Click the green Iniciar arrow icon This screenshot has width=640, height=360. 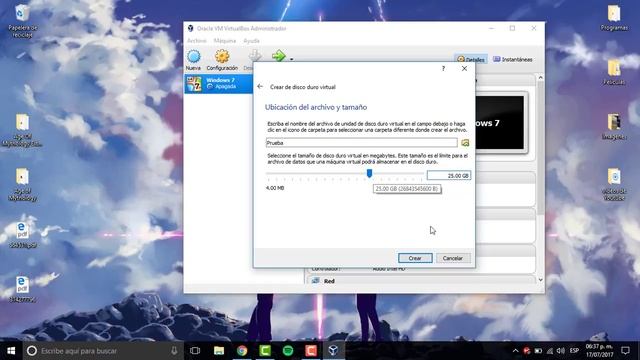279,56
